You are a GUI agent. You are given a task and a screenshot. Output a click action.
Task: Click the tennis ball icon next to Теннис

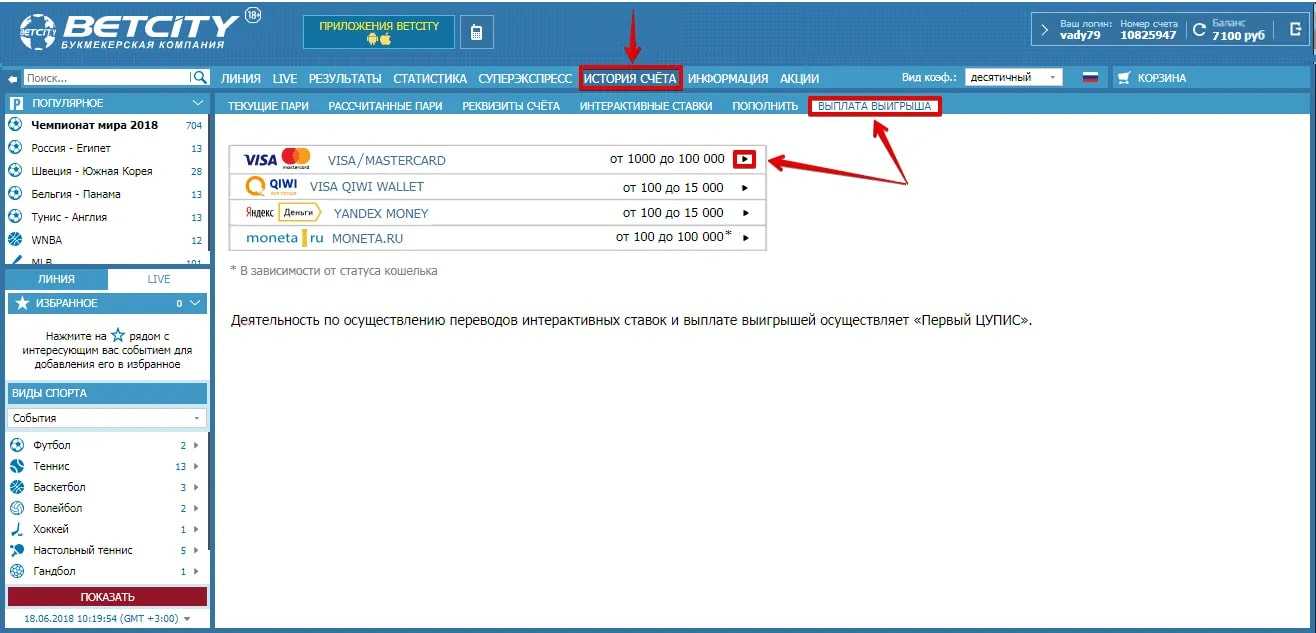(16, 466)
